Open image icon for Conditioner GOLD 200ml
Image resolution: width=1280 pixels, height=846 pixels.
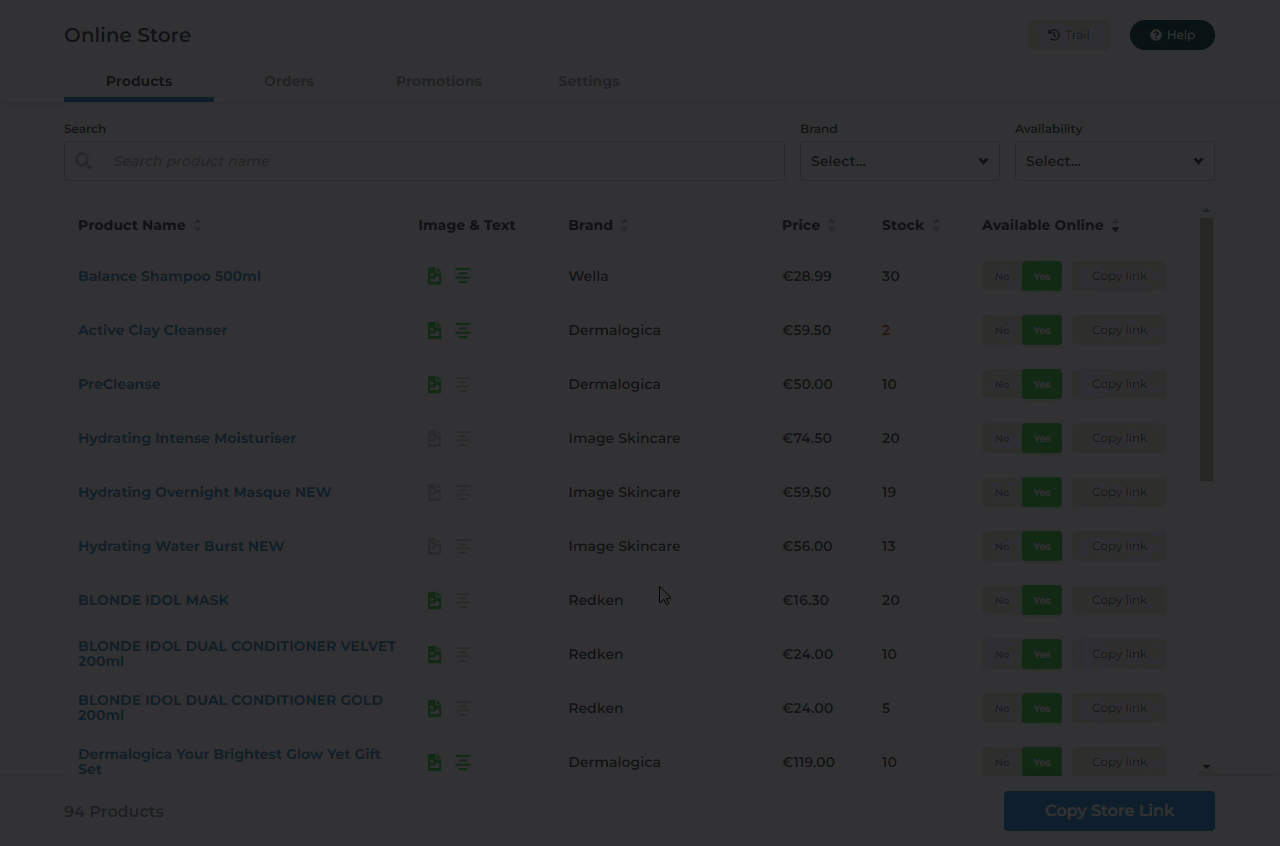point(434,708)
